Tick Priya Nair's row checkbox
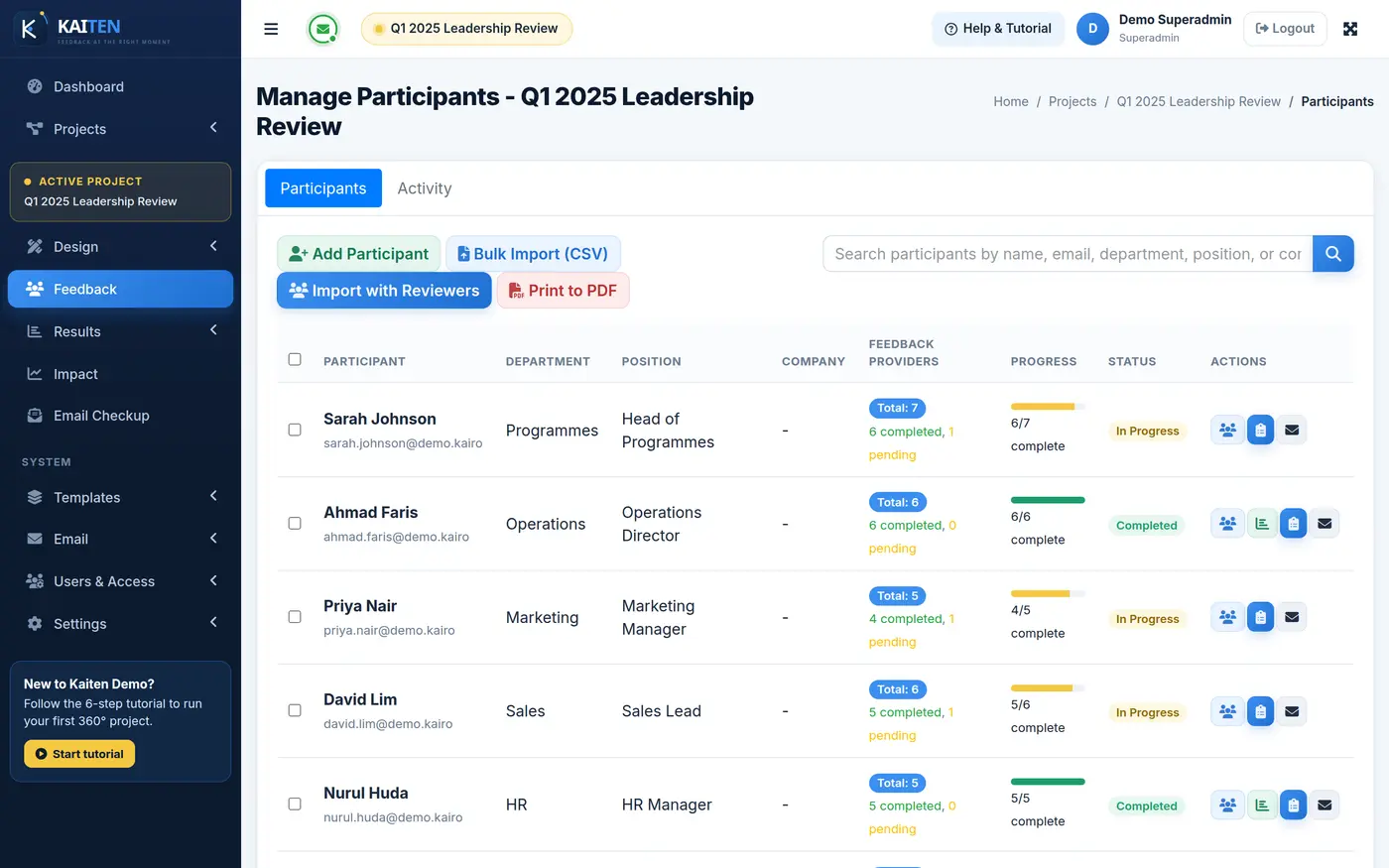Screen dimensions: 1389x868 (295, 617)
